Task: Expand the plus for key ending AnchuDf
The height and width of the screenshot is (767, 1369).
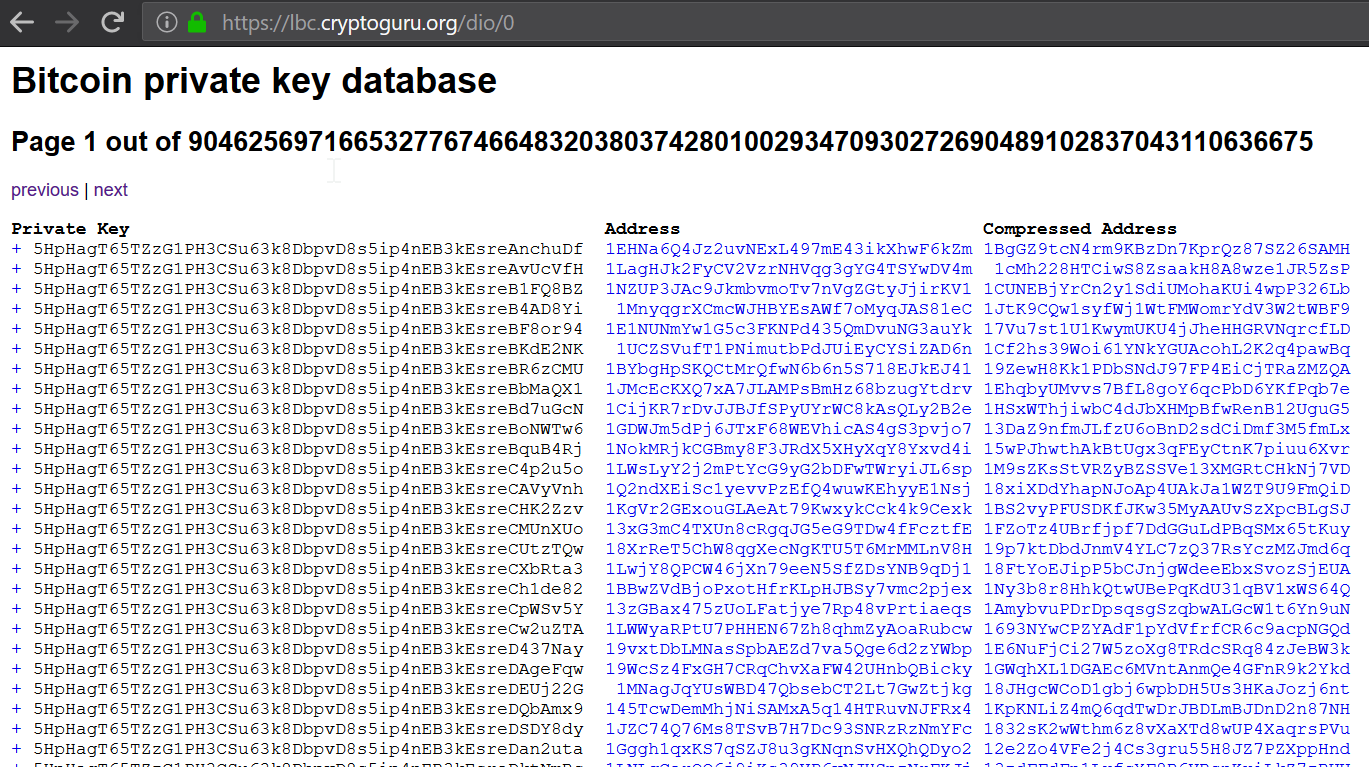Action: 16,249
